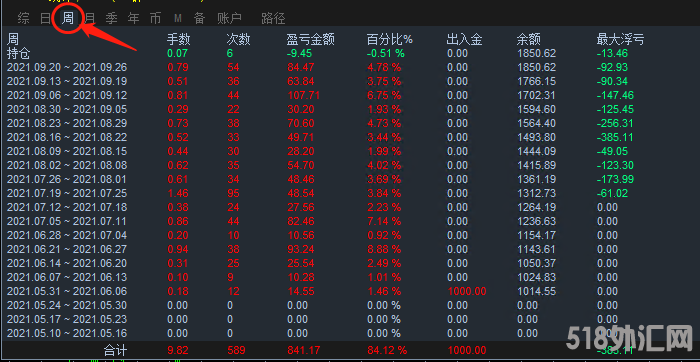Click the 余额 column header

[529, 40]
